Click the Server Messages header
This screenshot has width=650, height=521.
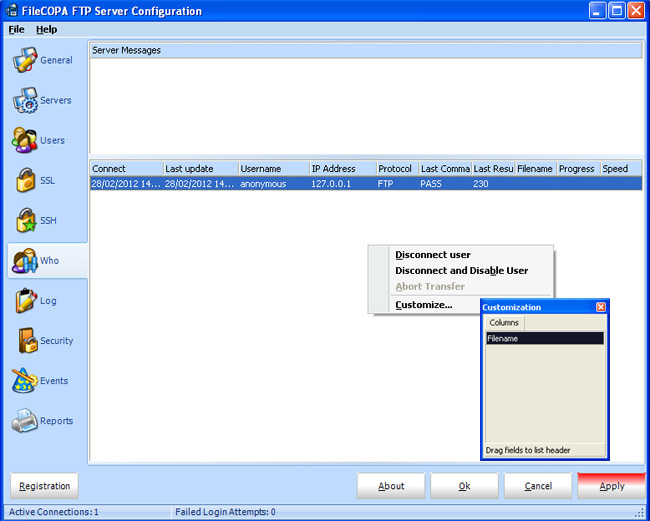(366, 51)
